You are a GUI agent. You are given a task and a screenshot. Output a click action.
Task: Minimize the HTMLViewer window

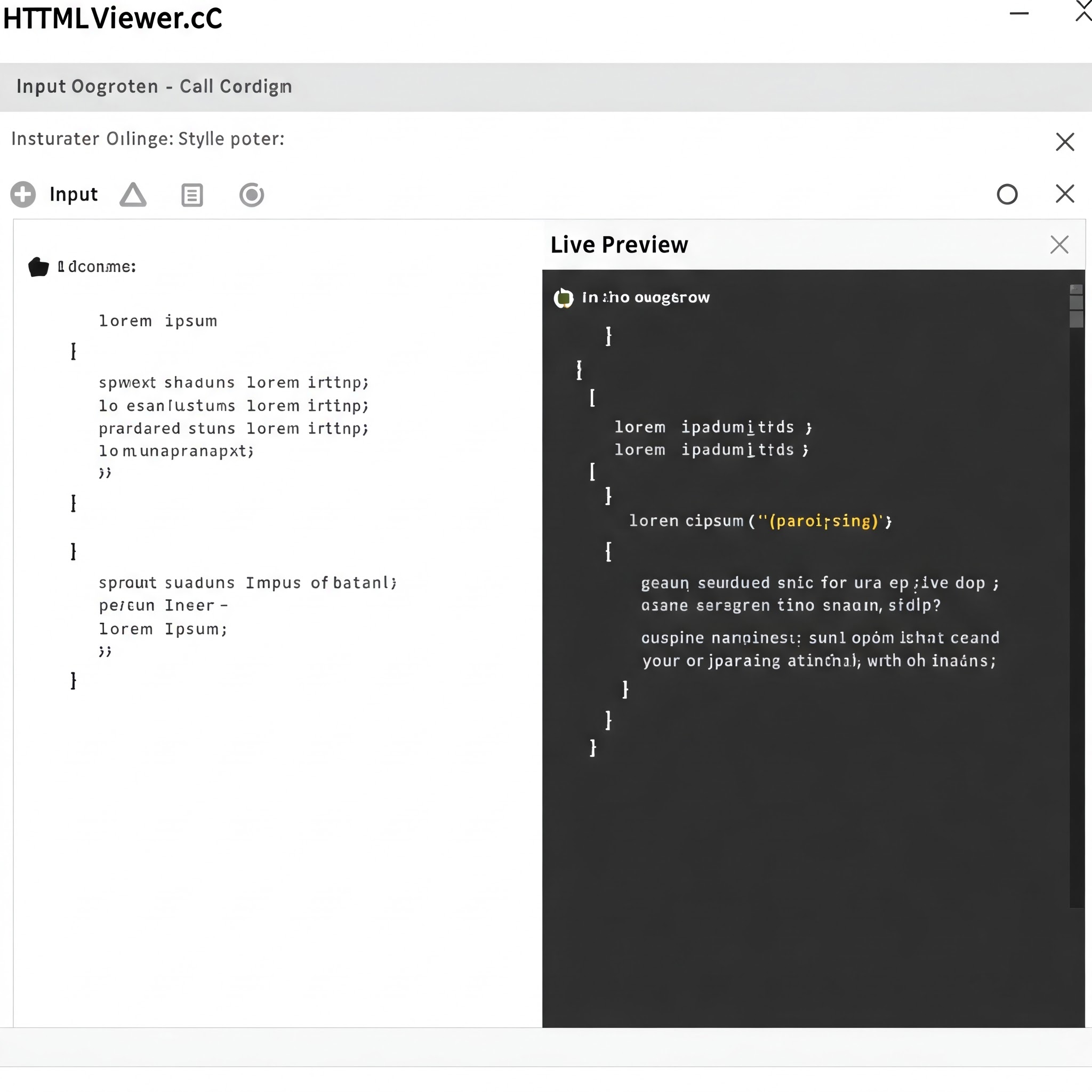coord(1018,13)
